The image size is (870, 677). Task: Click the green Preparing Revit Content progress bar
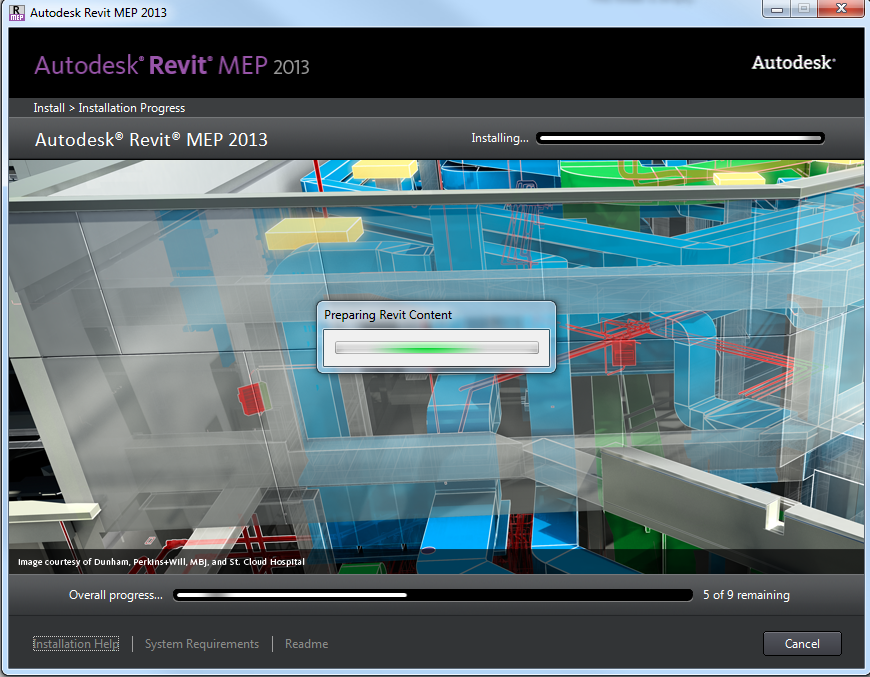click(437, 348)
